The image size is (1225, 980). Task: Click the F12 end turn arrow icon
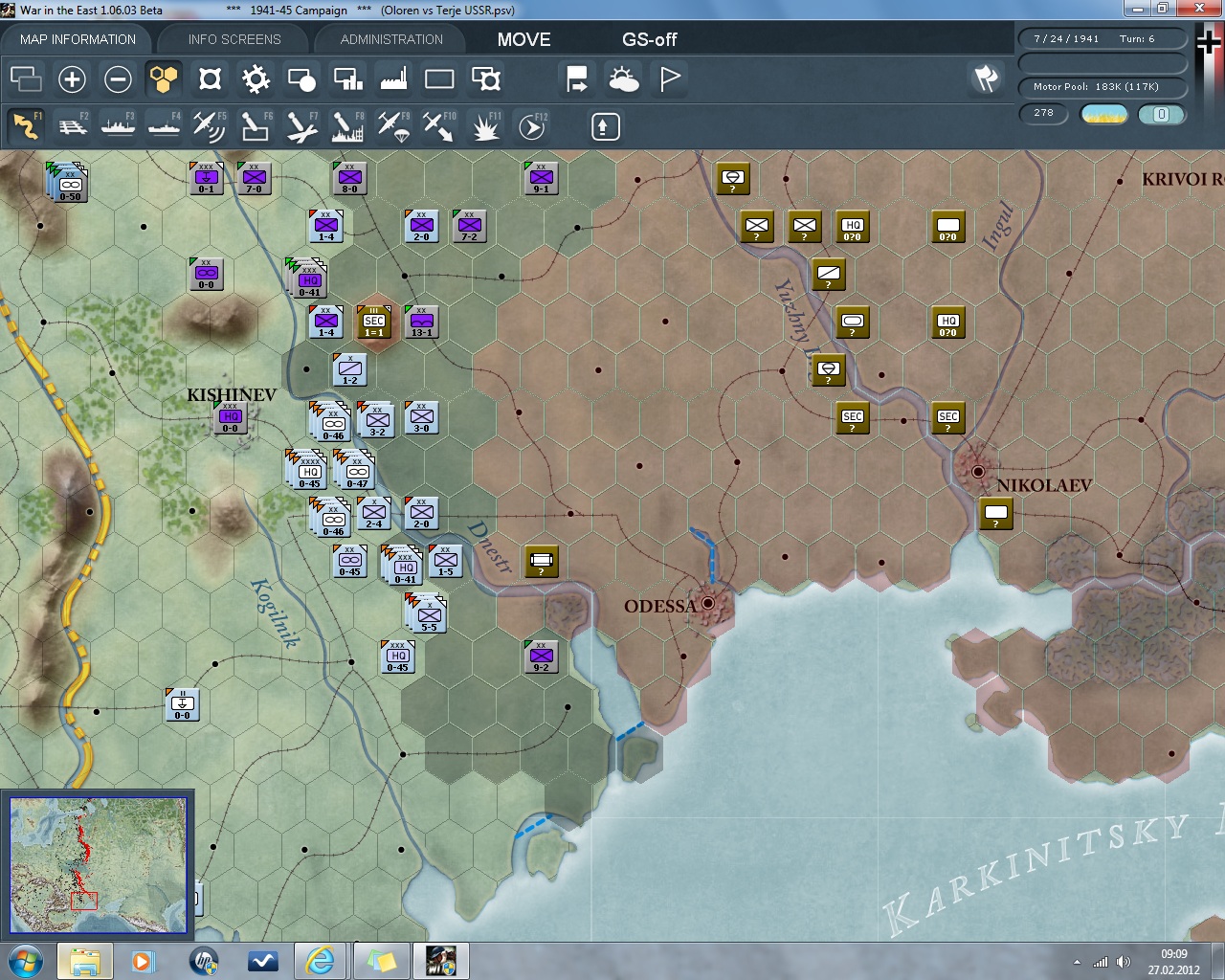532,126
